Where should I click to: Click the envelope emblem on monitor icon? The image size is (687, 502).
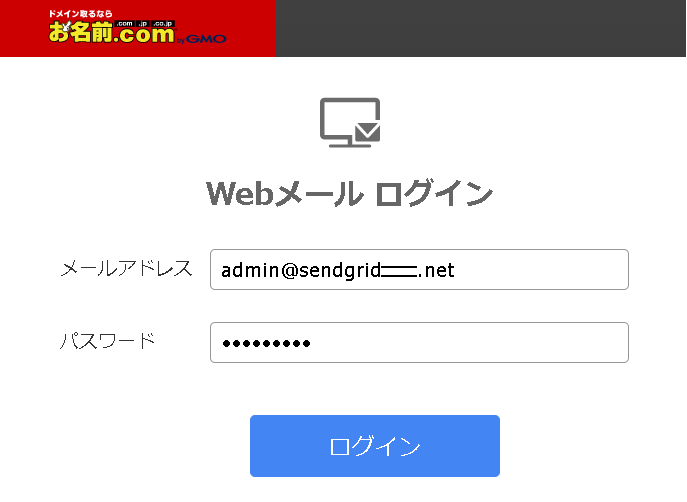(x=367, y=131)
